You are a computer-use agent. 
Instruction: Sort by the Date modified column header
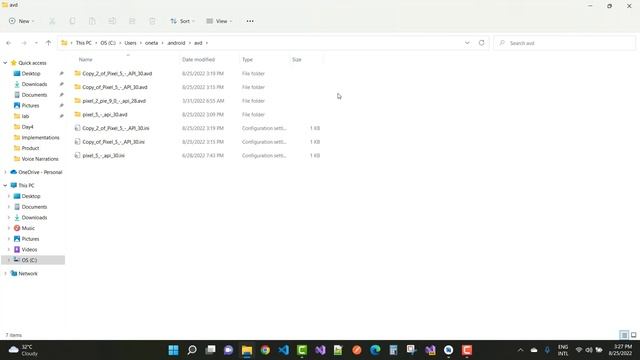[198, 60]
